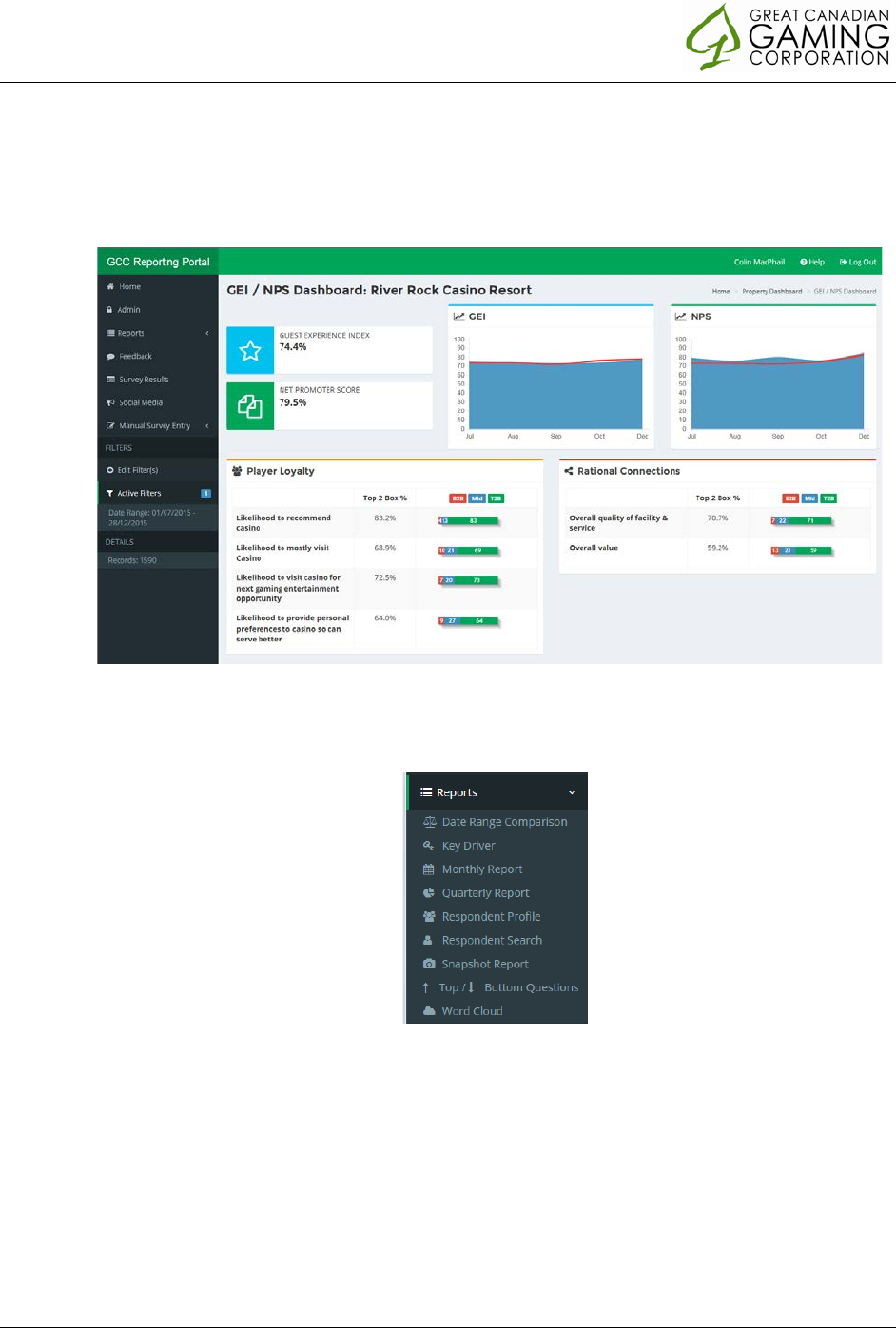Open the Help link in header

pyautogui.click(x=812, y=262)
